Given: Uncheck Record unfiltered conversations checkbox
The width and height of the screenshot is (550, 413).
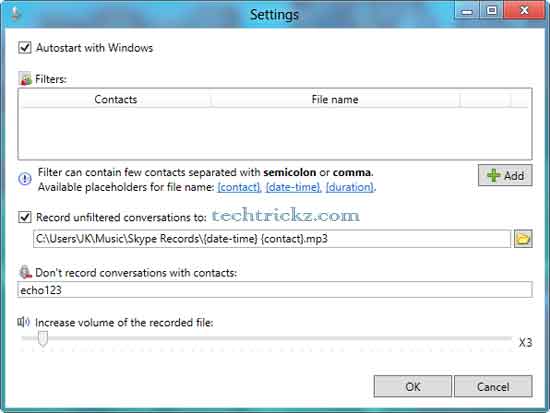Looking at the screenshot, I should coord(25,217).
